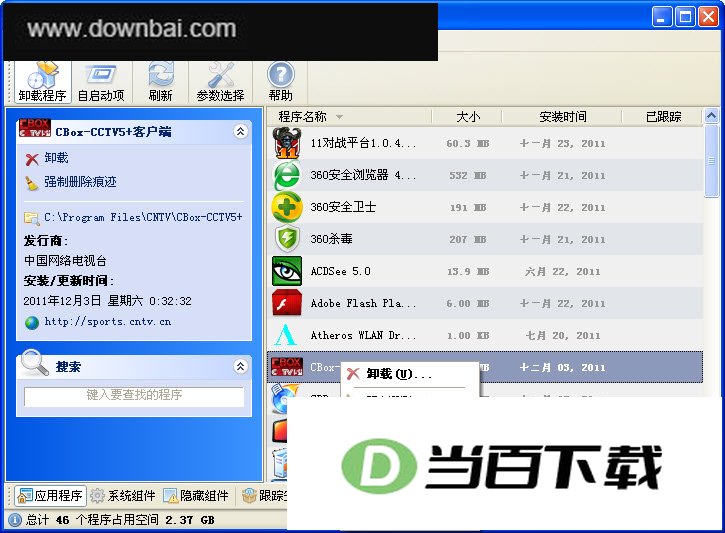
Task: Select the 360安全卫士 row name
Action: tap(343, 207)
